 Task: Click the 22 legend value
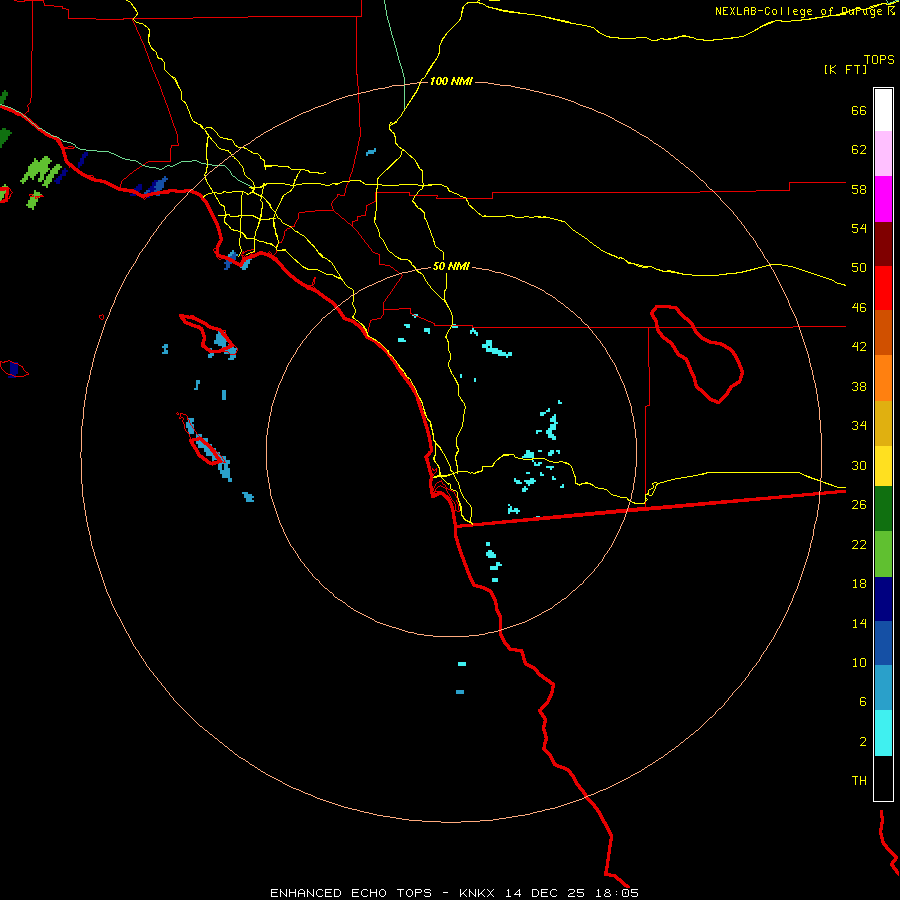point(859,544)
